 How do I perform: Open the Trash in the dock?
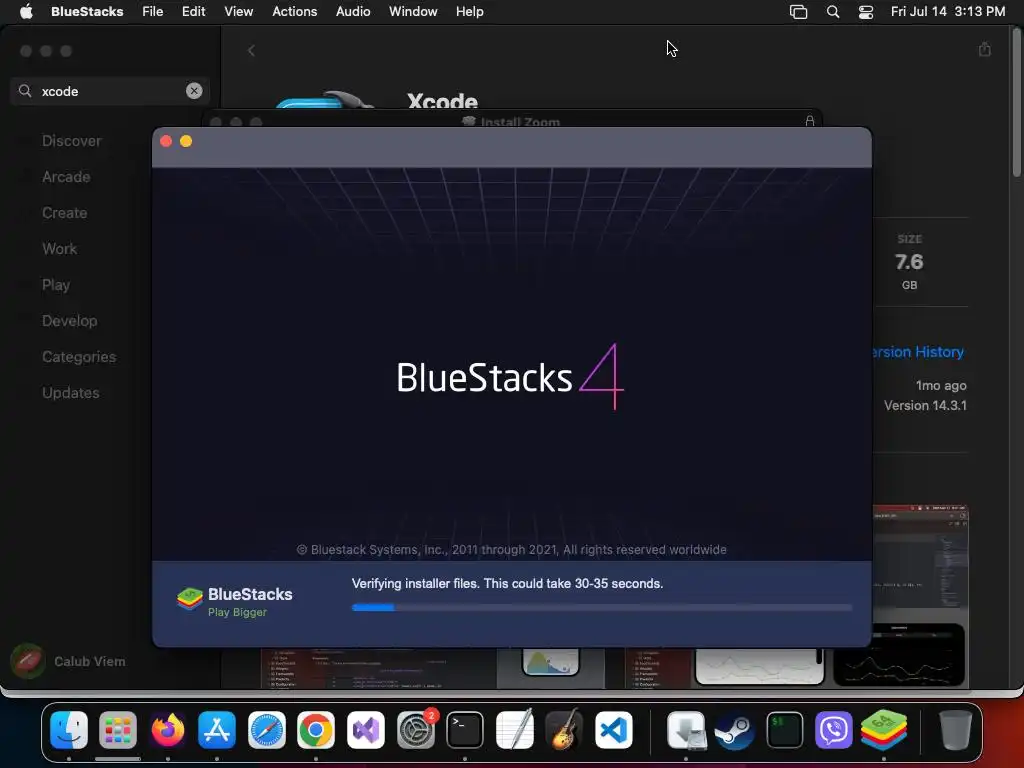(955, 729)
